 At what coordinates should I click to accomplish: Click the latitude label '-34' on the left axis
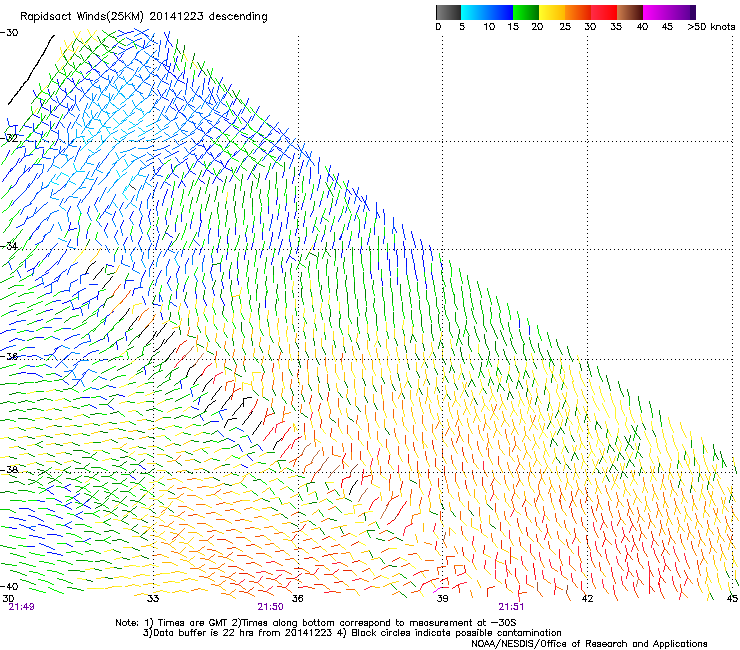click(9, 246)
